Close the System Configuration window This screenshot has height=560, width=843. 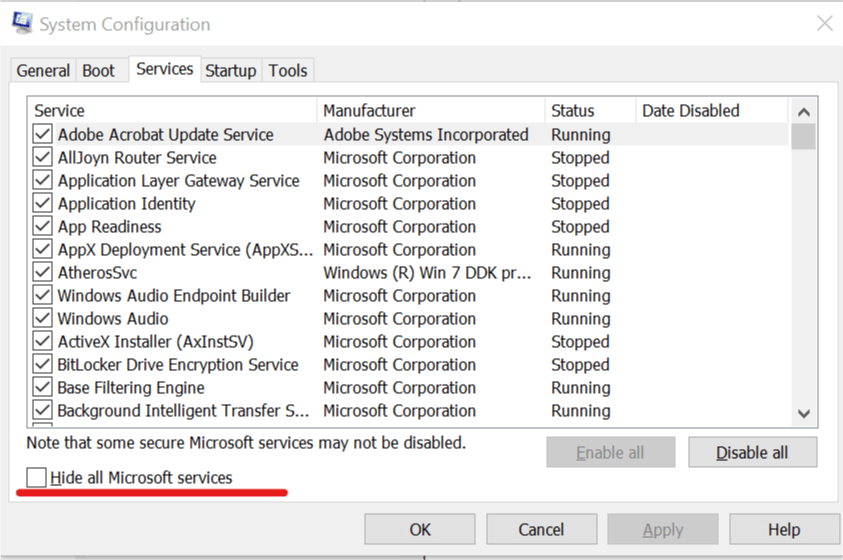824,23
